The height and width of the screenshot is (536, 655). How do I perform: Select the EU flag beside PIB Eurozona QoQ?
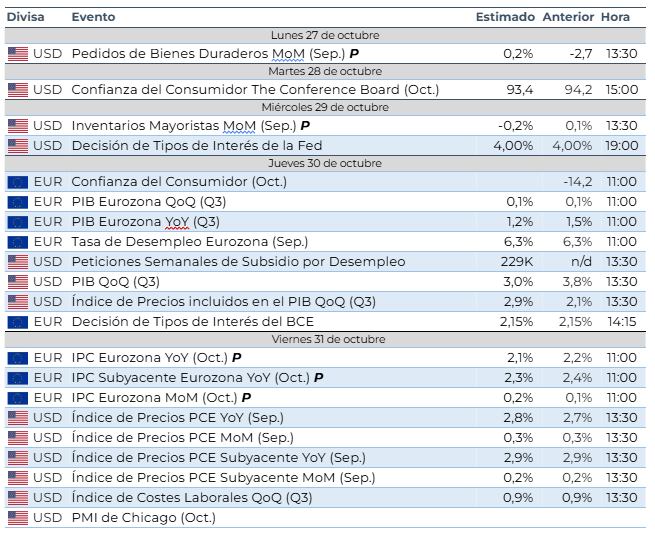pos(17,202)
